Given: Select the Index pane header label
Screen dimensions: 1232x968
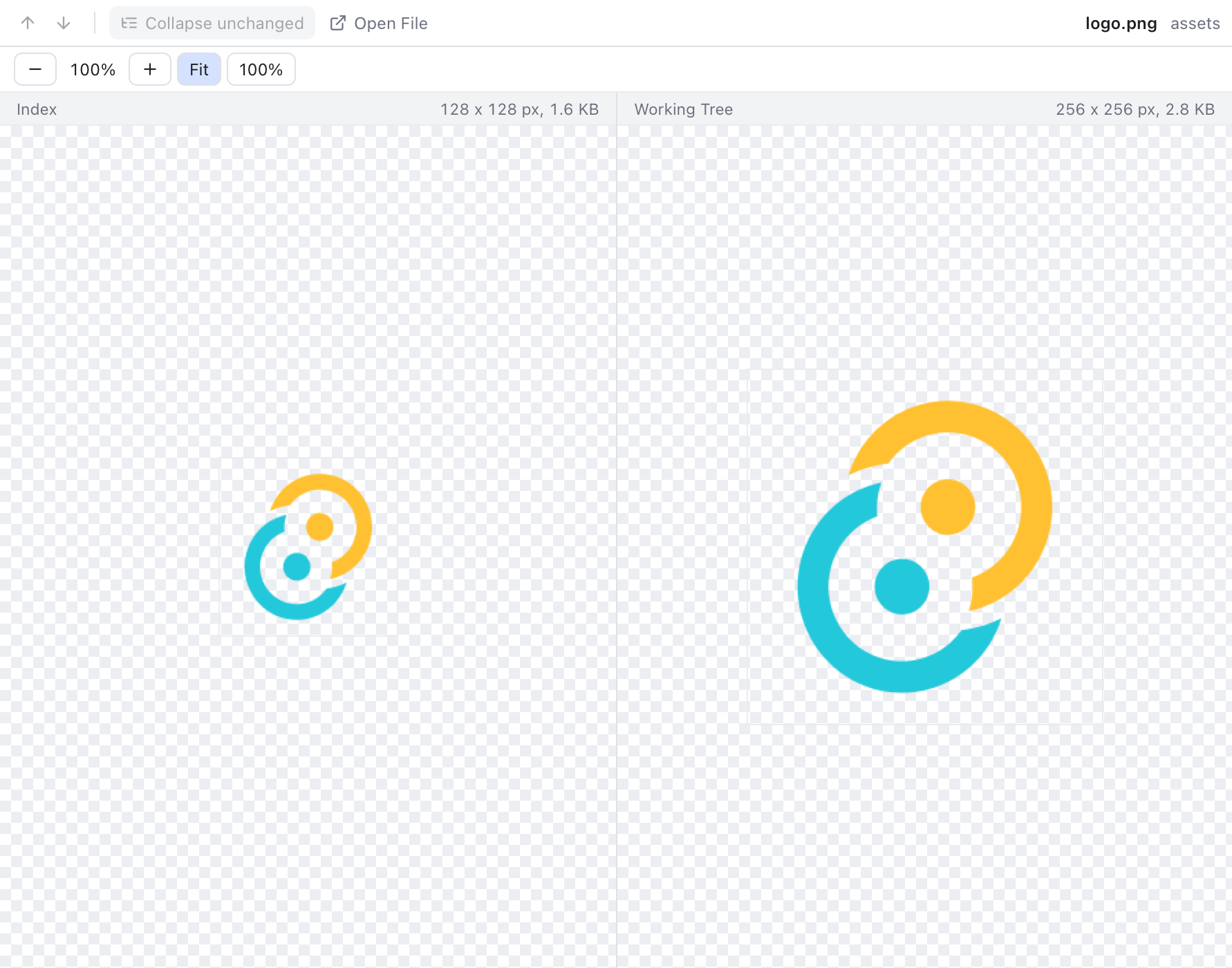Looking at the screenshot, I should tap(37, 109).
